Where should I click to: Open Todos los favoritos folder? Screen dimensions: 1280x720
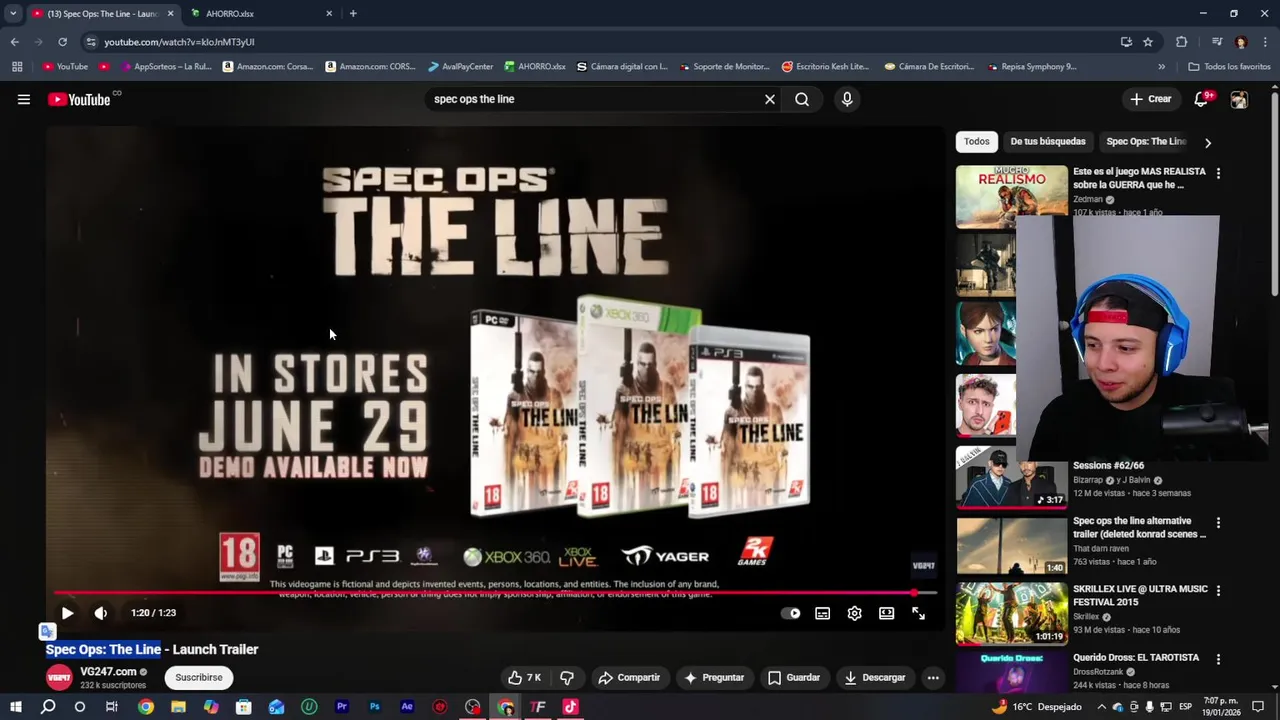[x=1229, y=67]
